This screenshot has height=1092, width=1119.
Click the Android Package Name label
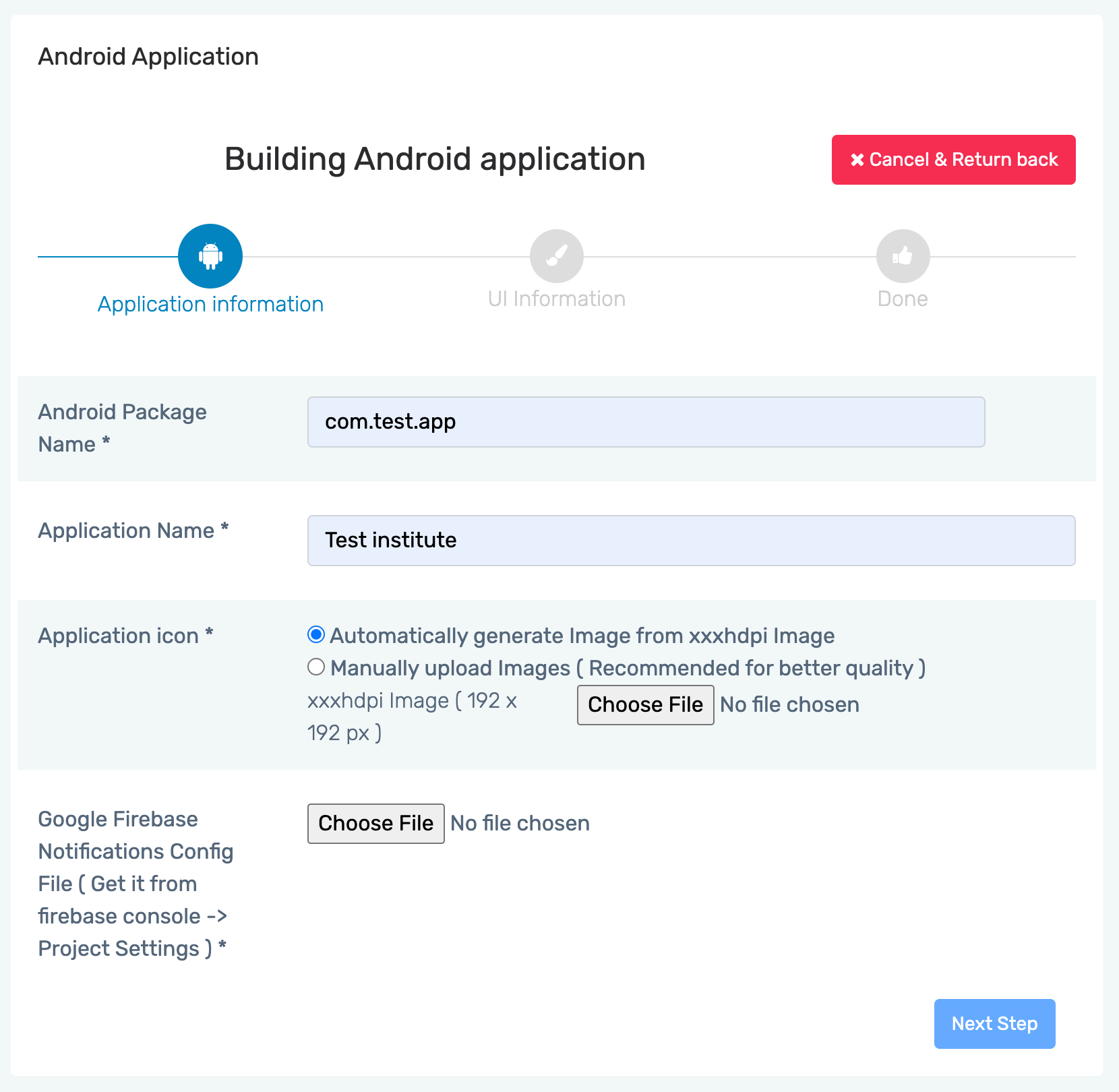(x=122, y=428)
